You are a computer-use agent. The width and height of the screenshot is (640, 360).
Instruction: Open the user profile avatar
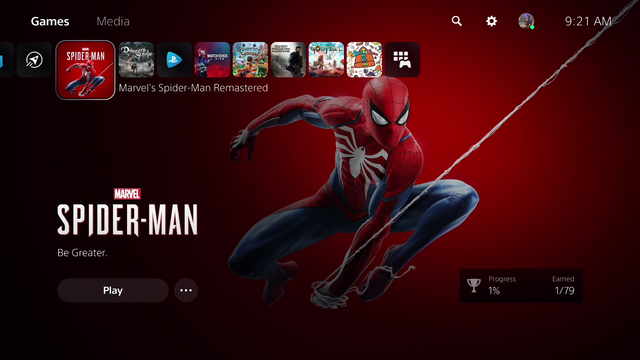(526, 21)
